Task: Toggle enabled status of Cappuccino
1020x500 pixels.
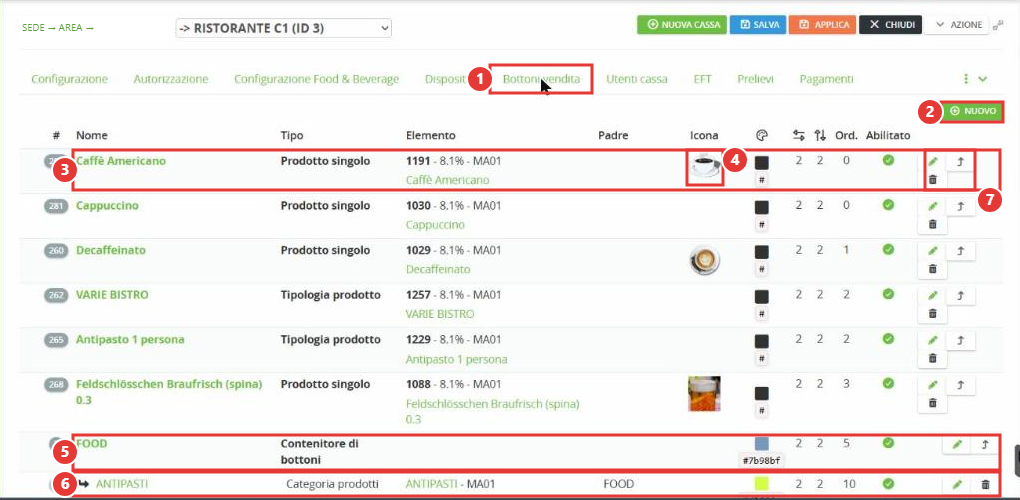Action: 888,204
